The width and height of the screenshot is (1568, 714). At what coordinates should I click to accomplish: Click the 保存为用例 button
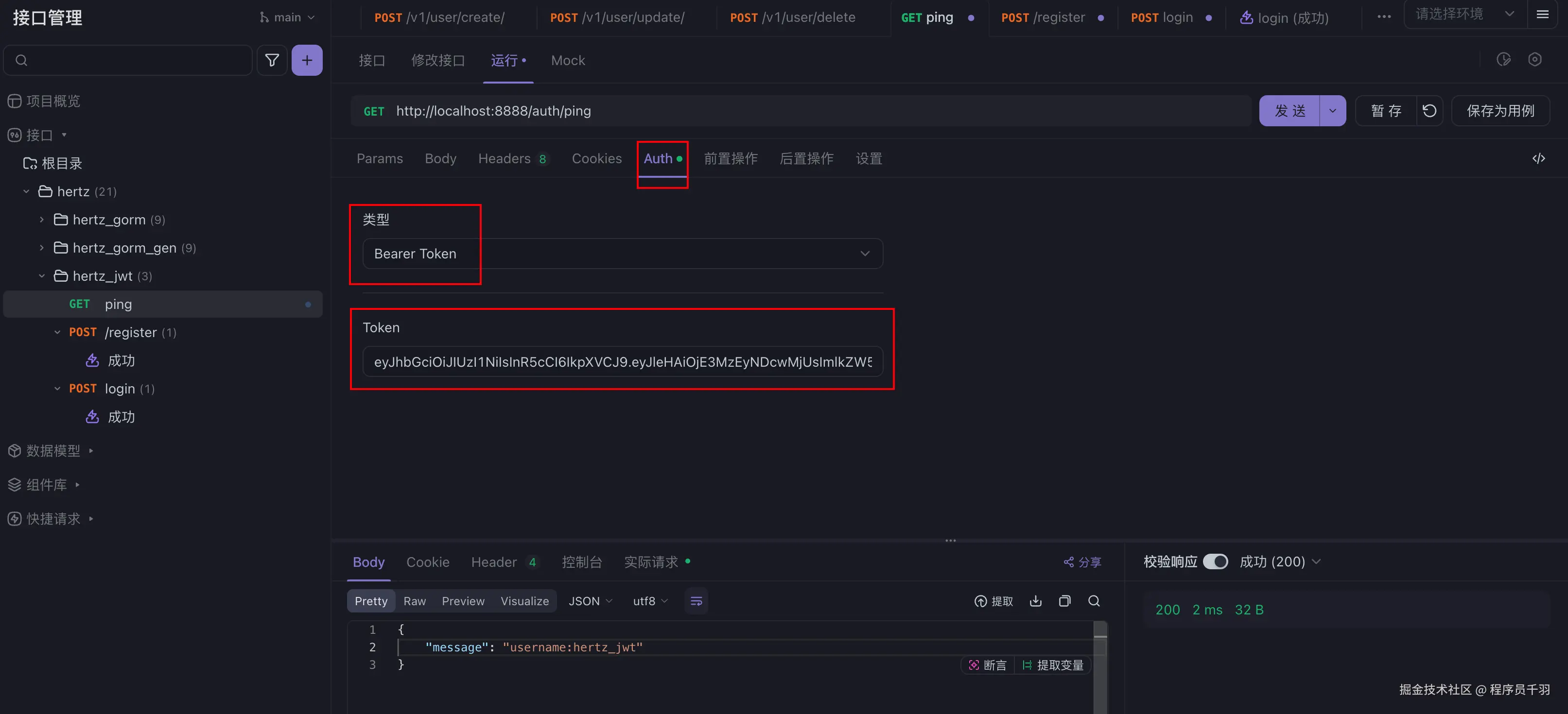pyautogui.click(x=1500, y=111)
